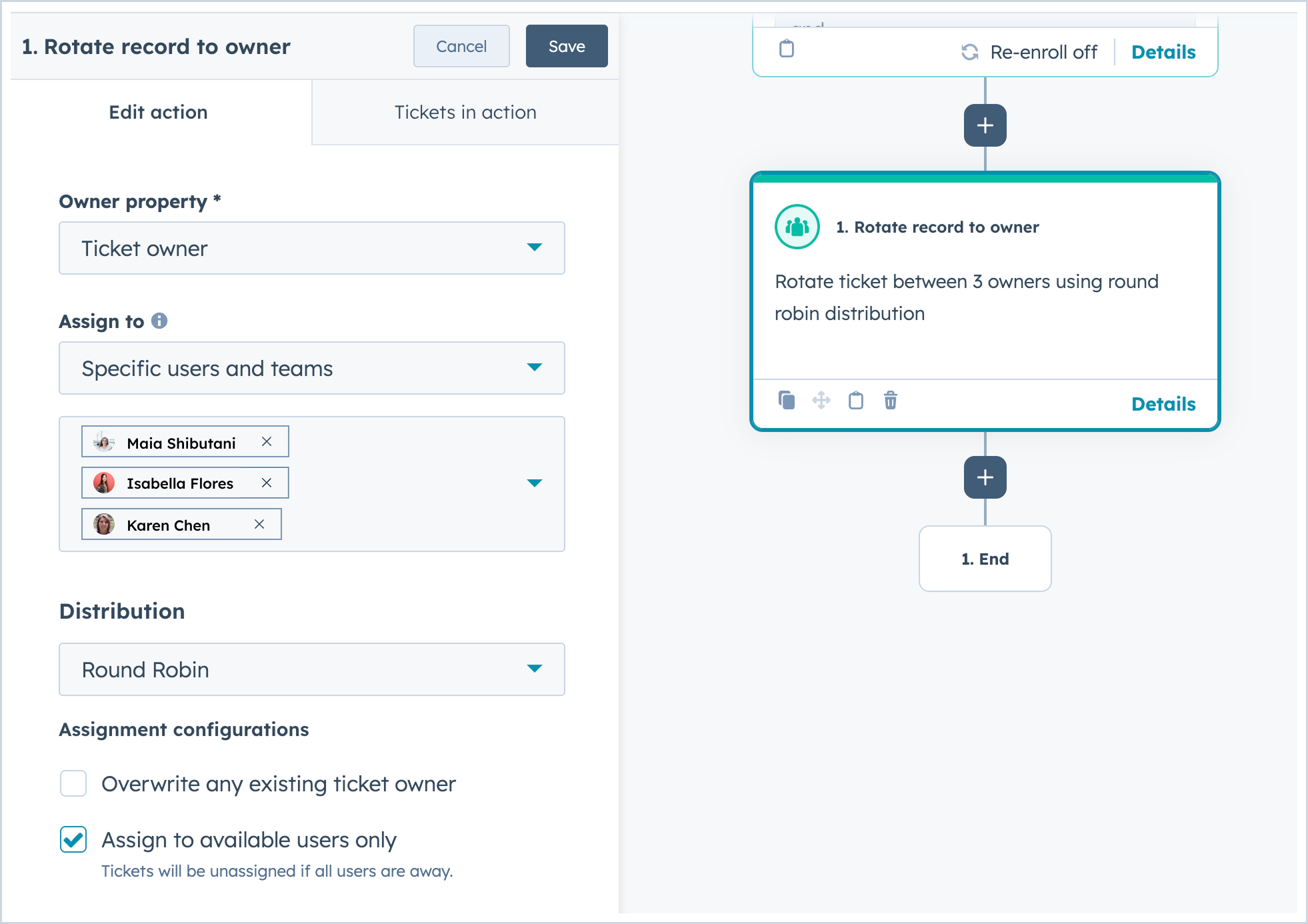Expand the Round Robin distribution dropdown

(x=312, y=669)
